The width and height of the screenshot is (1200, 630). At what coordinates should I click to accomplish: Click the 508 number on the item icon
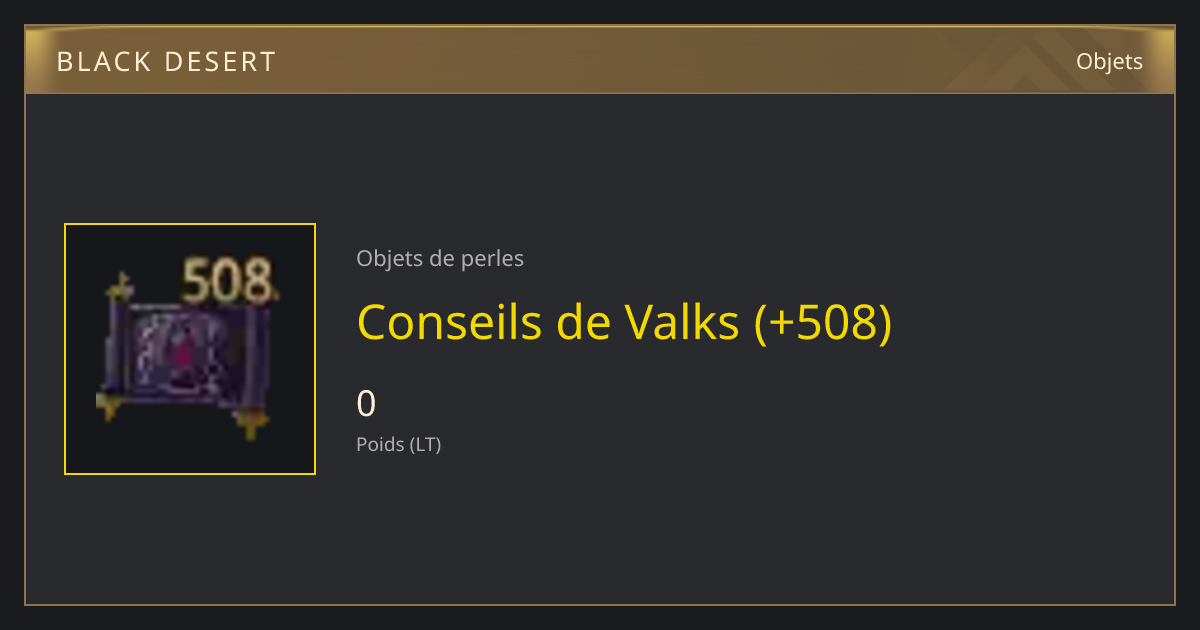[x=229, y=281]
